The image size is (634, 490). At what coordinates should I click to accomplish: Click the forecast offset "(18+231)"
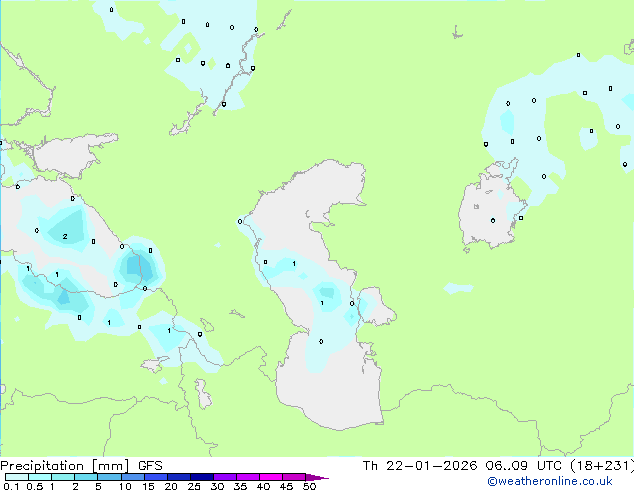pyautogui.click(x=602, y=466)
